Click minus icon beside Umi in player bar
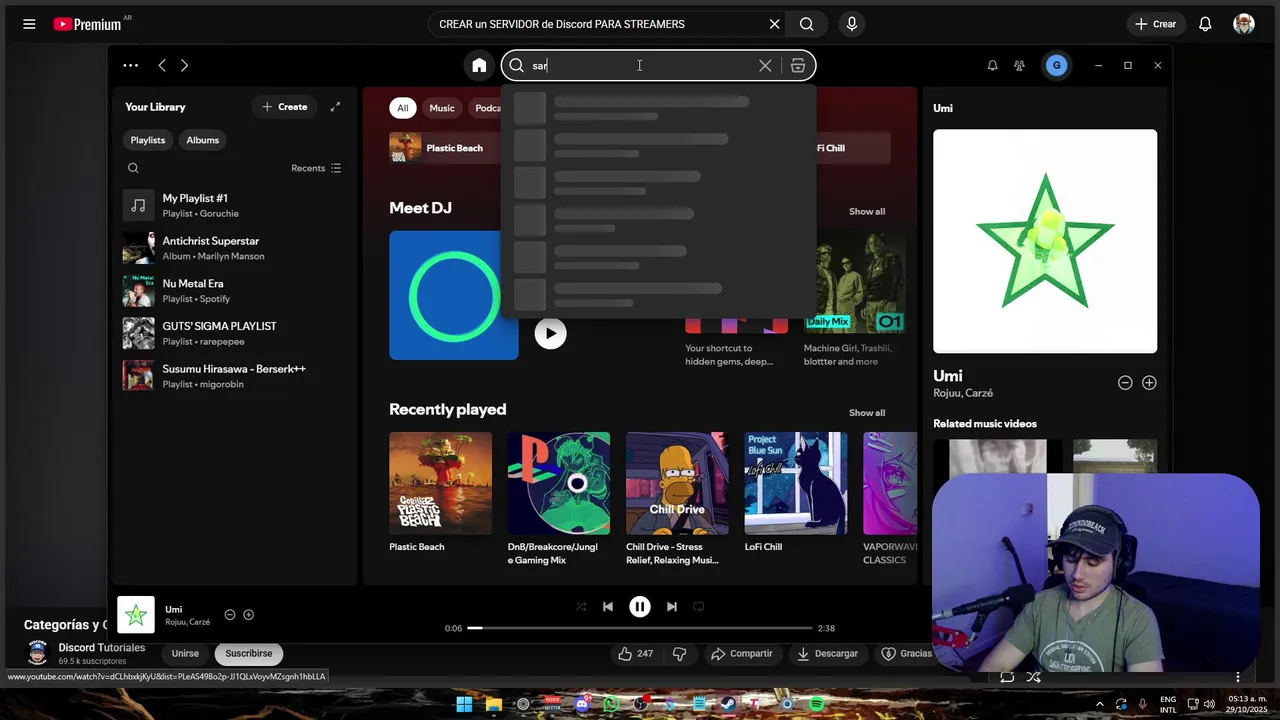Screen dimensions: 1280x720 (x=230, y=615)
